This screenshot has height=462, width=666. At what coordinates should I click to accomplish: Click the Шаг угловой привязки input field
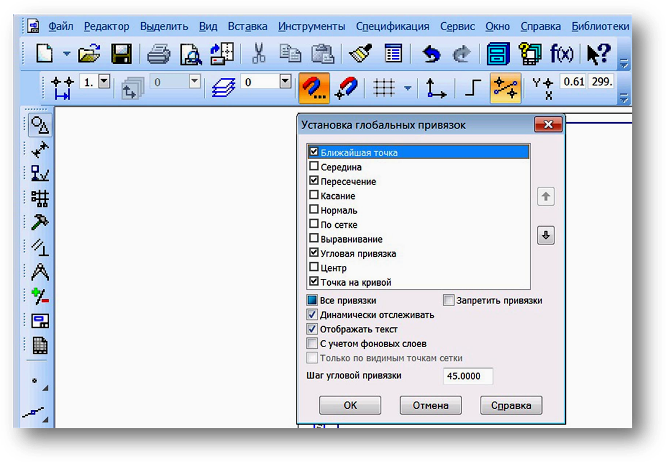(467, 376)
